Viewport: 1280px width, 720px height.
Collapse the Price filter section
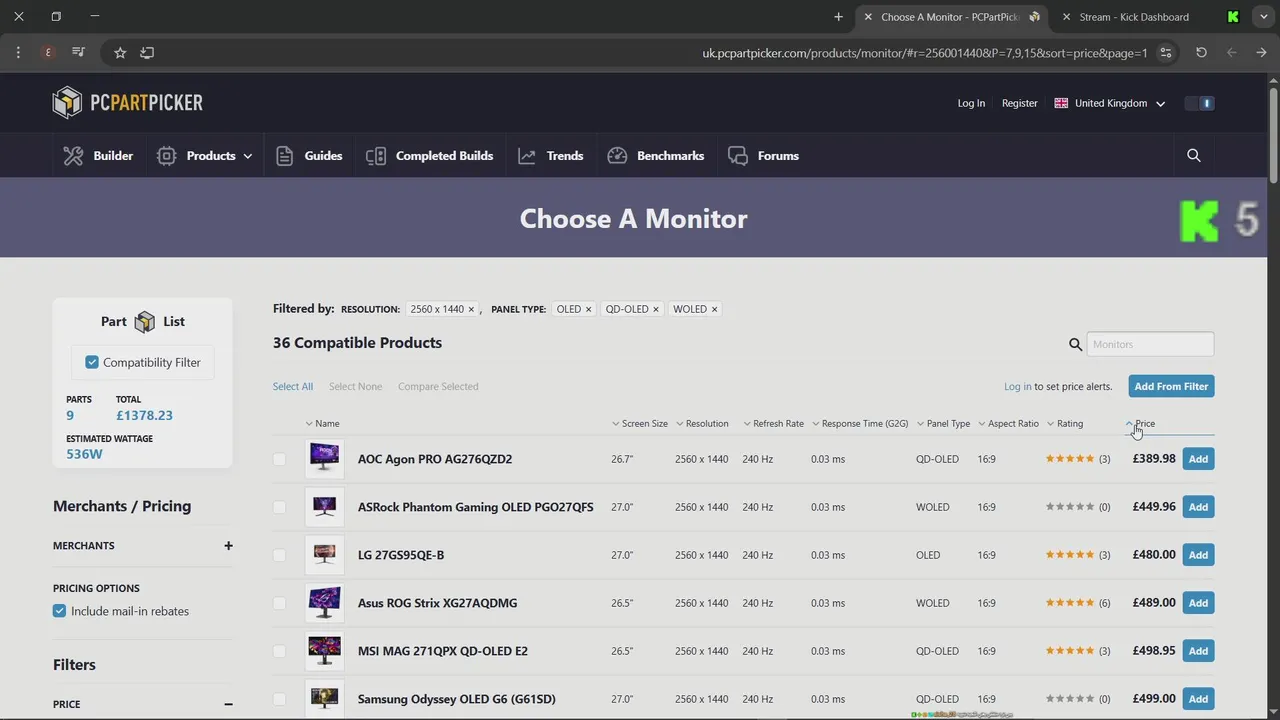(x=228, y=704)
